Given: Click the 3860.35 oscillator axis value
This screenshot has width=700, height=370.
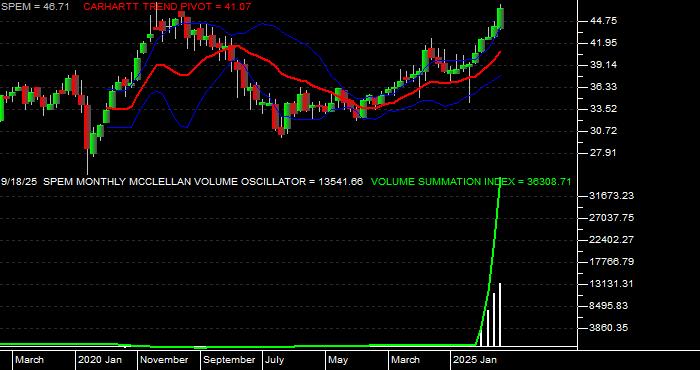Looking at the screenshot, I should coord(608,328).
